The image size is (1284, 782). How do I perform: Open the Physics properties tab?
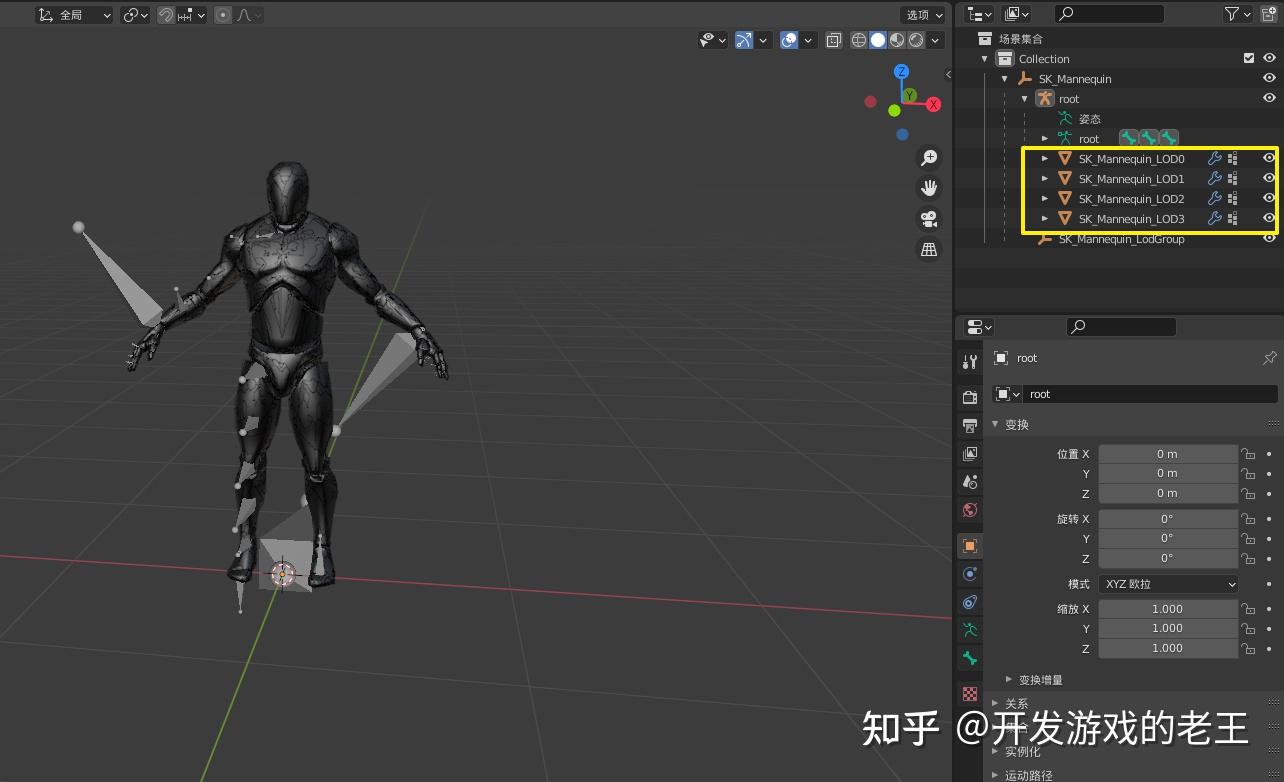[x=968, y=574]
